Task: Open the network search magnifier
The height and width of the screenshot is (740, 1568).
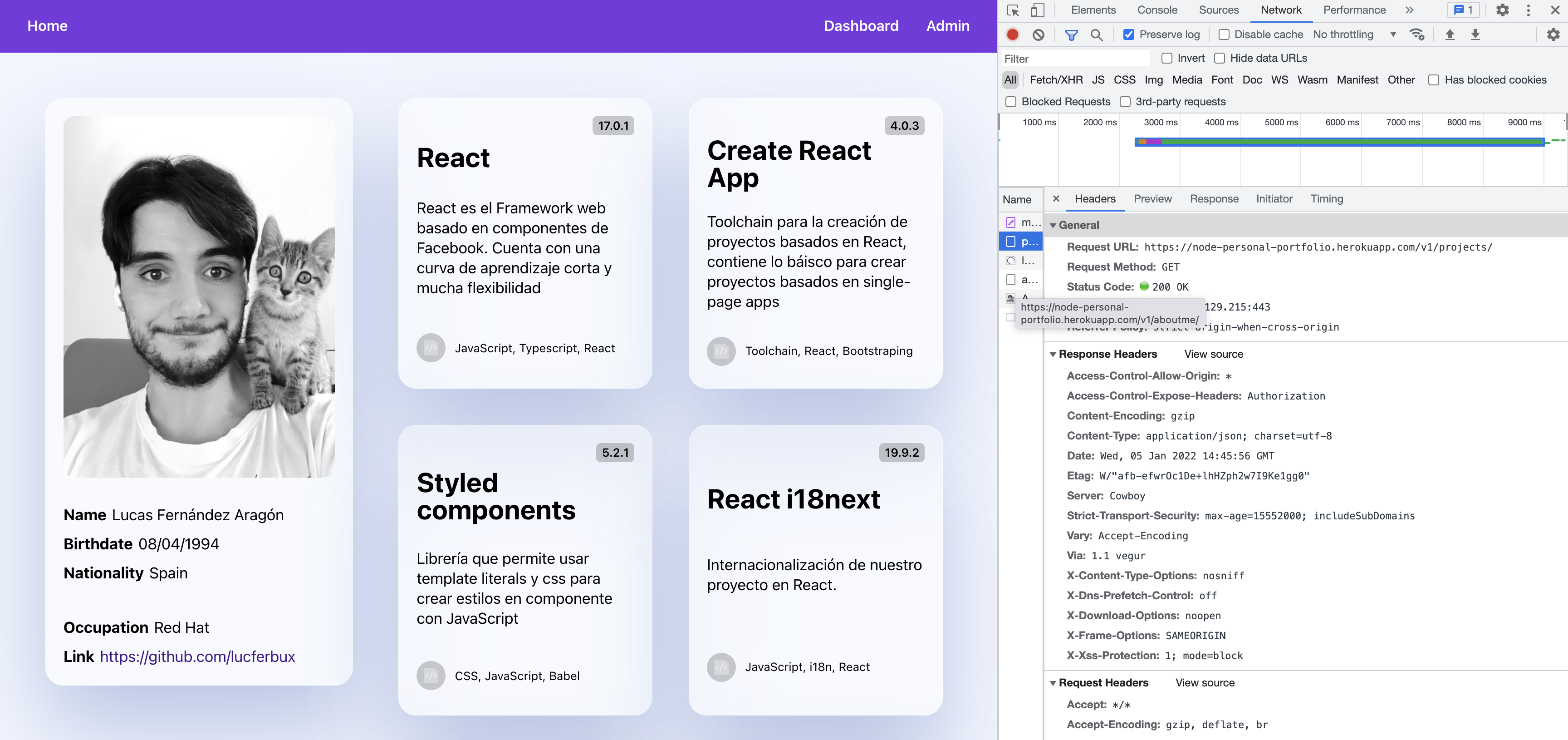Action: tap(1096, 35)
